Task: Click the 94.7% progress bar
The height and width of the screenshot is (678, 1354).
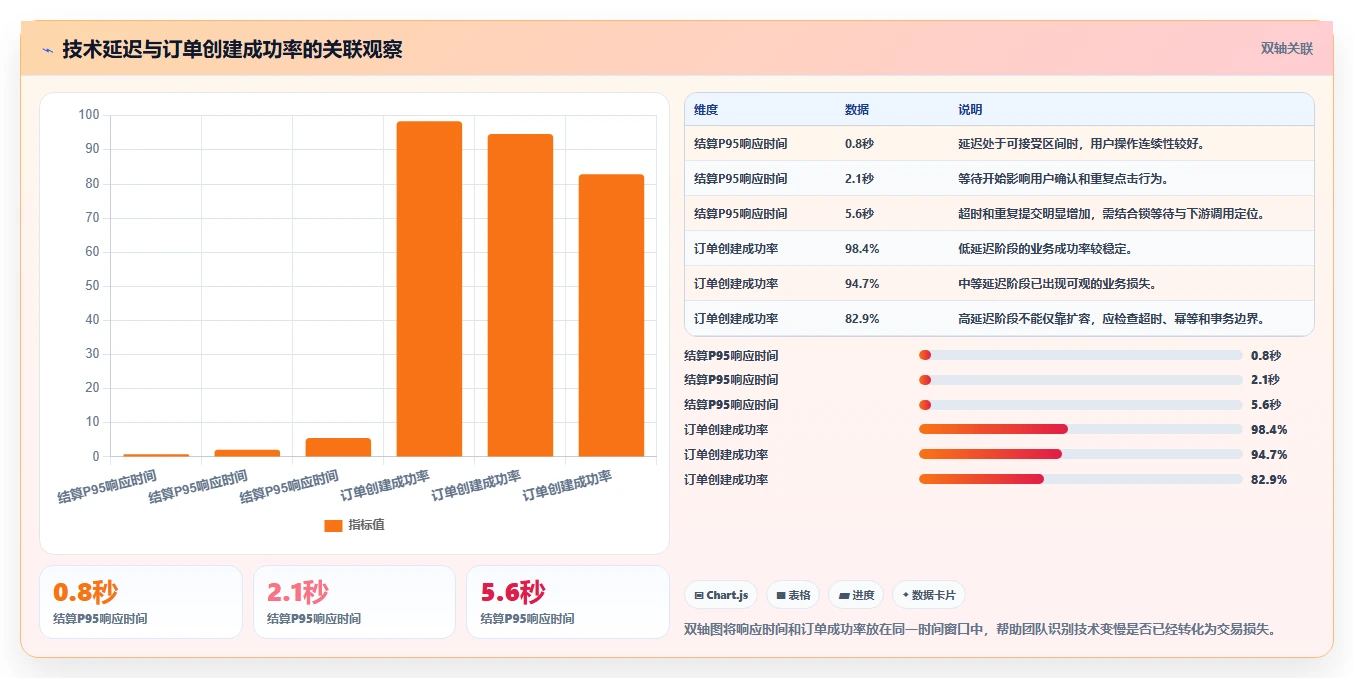Action: point(1080,455)
